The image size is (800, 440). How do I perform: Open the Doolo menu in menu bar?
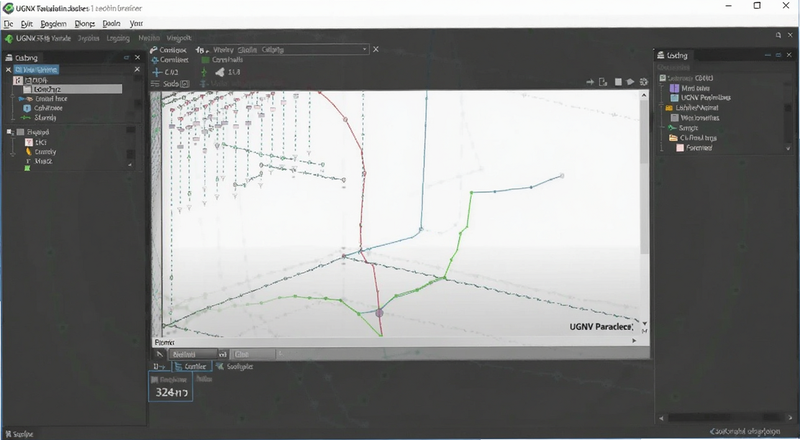coord(111,23)
